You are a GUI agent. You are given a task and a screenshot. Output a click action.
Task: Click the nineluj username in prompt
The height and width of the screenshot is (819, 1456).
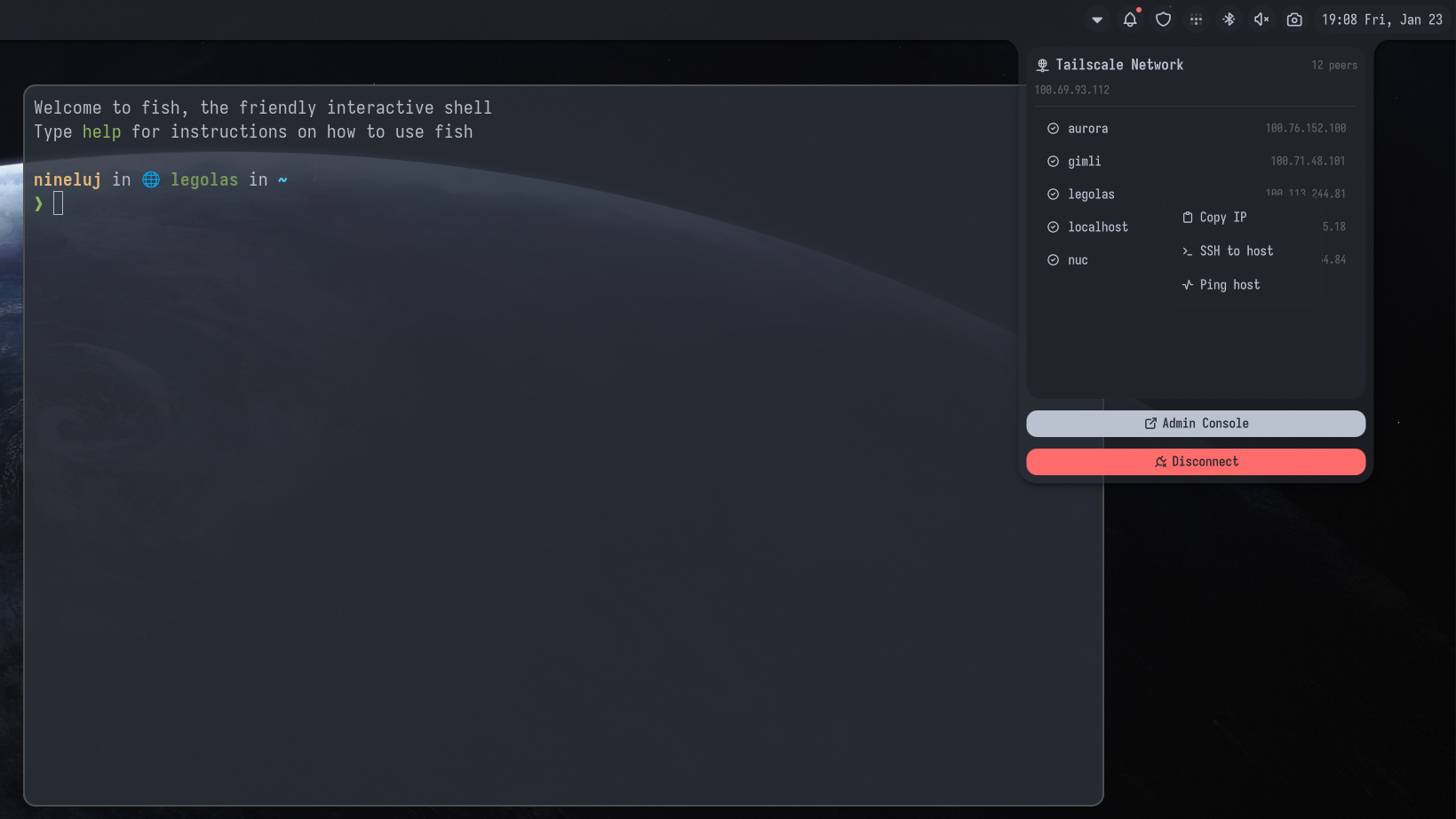[x=68, y=179]
